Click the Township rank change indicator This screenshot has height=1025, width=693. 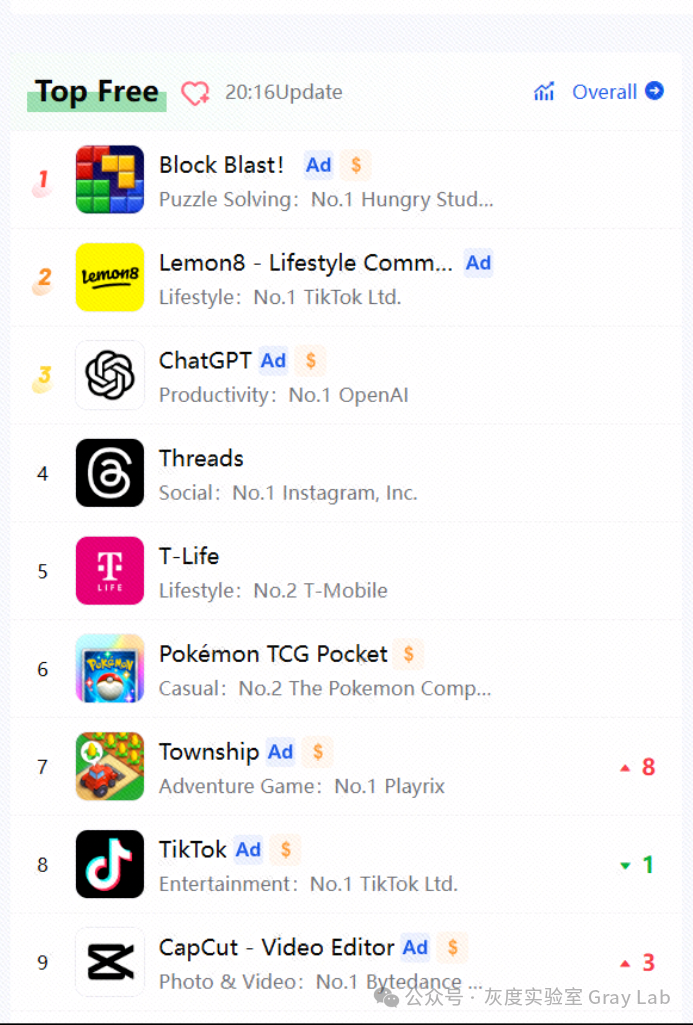tap(638, 767)
